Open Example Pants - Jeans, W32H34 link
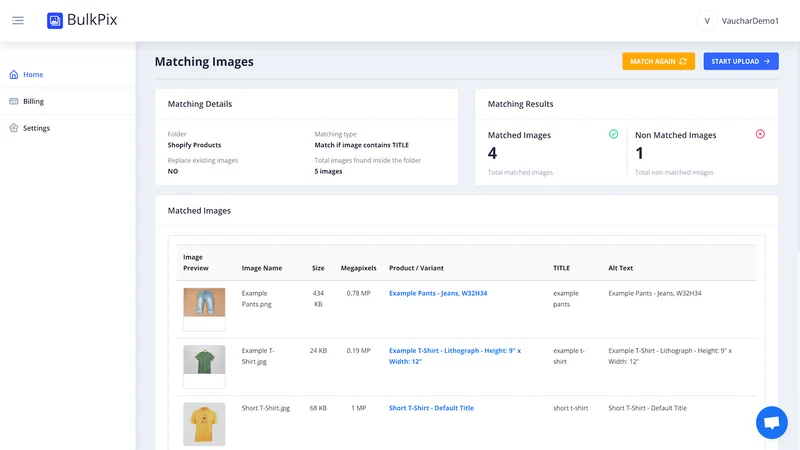The height and width of the screenshot is (450, 800). point(438,293)
